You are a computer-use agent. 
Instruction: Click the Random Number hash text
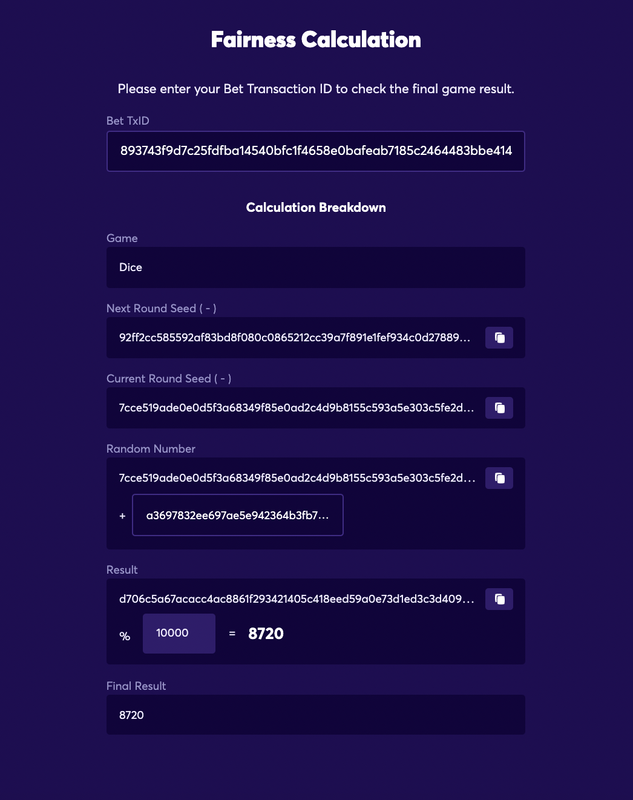pyautogui.click(x=297, y=478)
